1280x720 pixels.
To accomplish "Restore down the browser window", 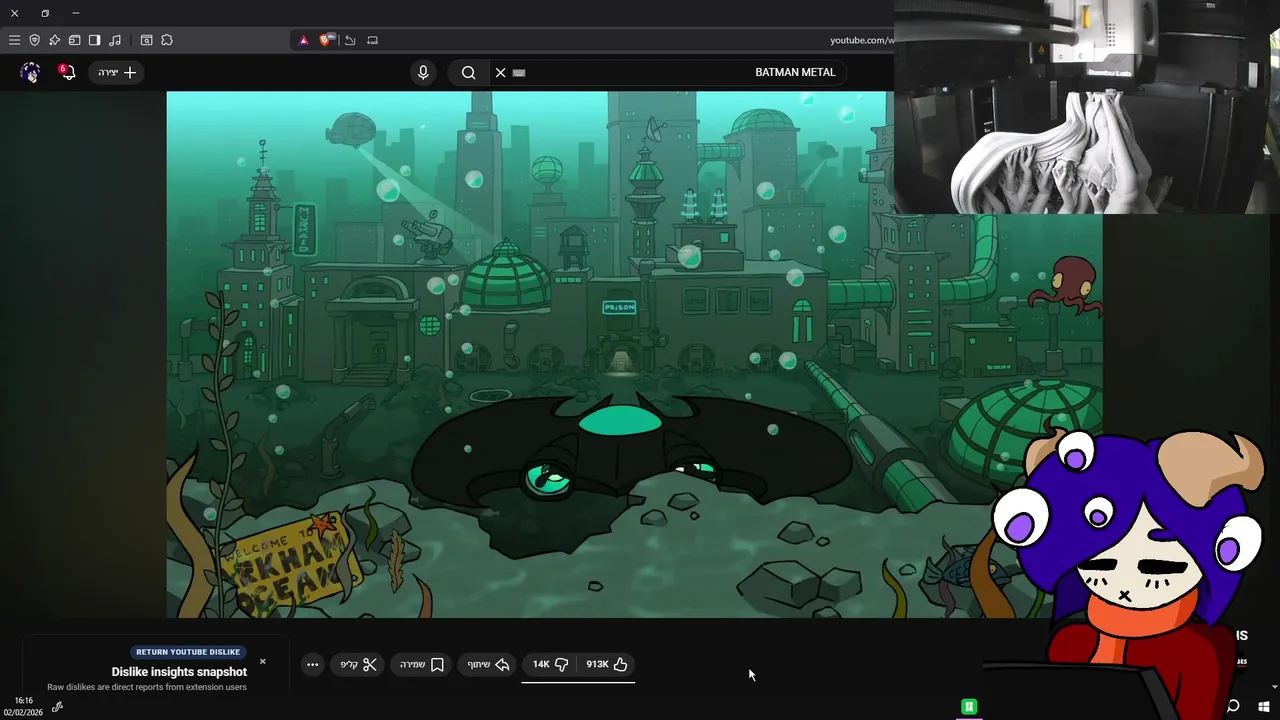I will click(45, 13).
